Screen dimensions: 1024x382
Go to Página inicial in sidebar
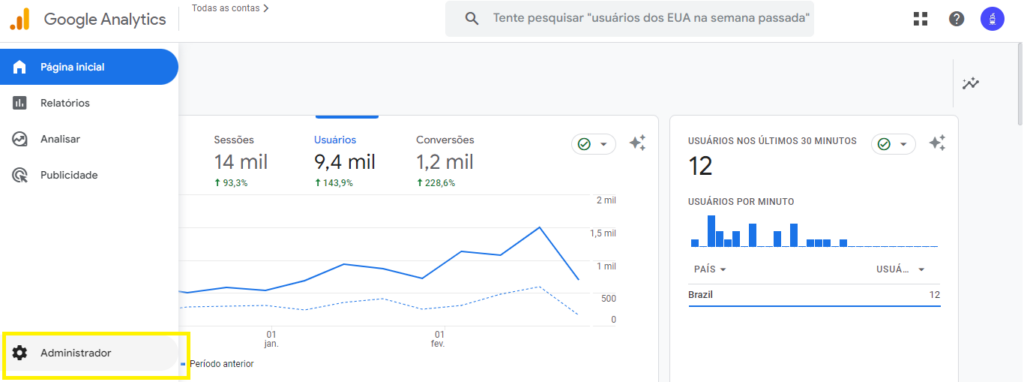(89, 67)
